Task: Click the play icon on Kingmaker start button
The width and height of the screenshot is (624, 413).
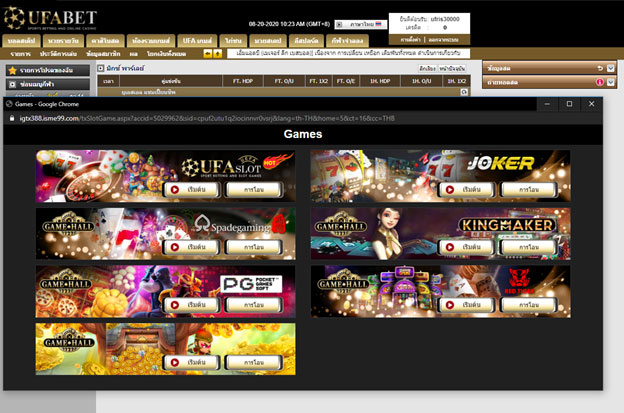Action: pyautogui.click(x=450, y=247)
